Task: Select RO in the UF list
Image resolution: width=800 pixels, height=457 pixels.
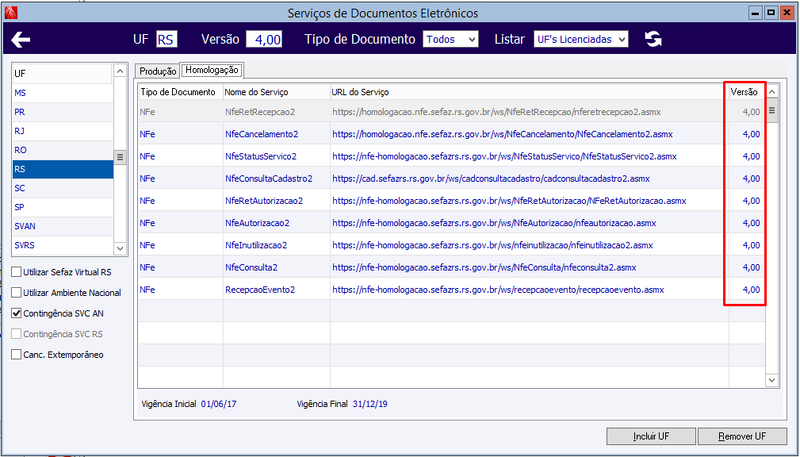Action: (x=62, y=150)
